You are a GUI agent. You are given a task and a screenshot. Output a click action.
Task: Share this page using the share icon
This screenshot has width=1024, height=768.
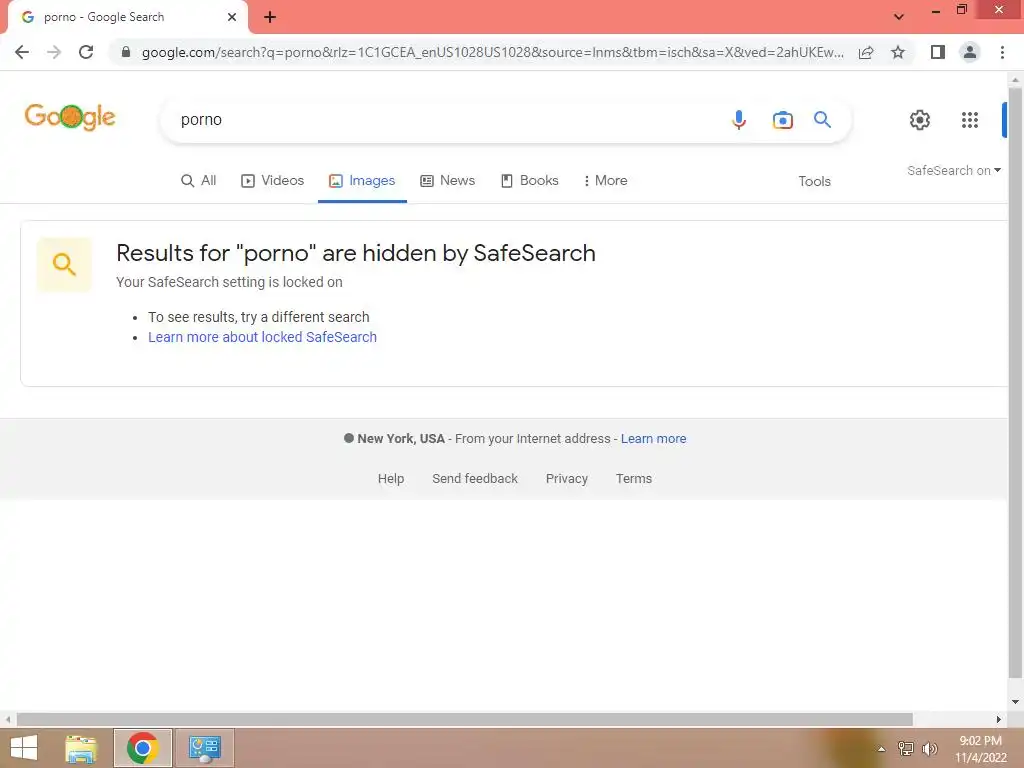click(x=866, y=52)
